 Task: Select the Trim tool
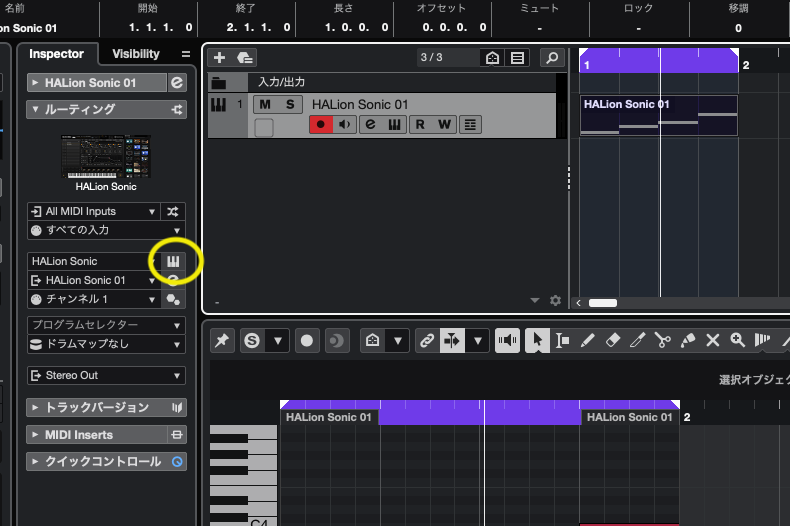tap(637, 341)
